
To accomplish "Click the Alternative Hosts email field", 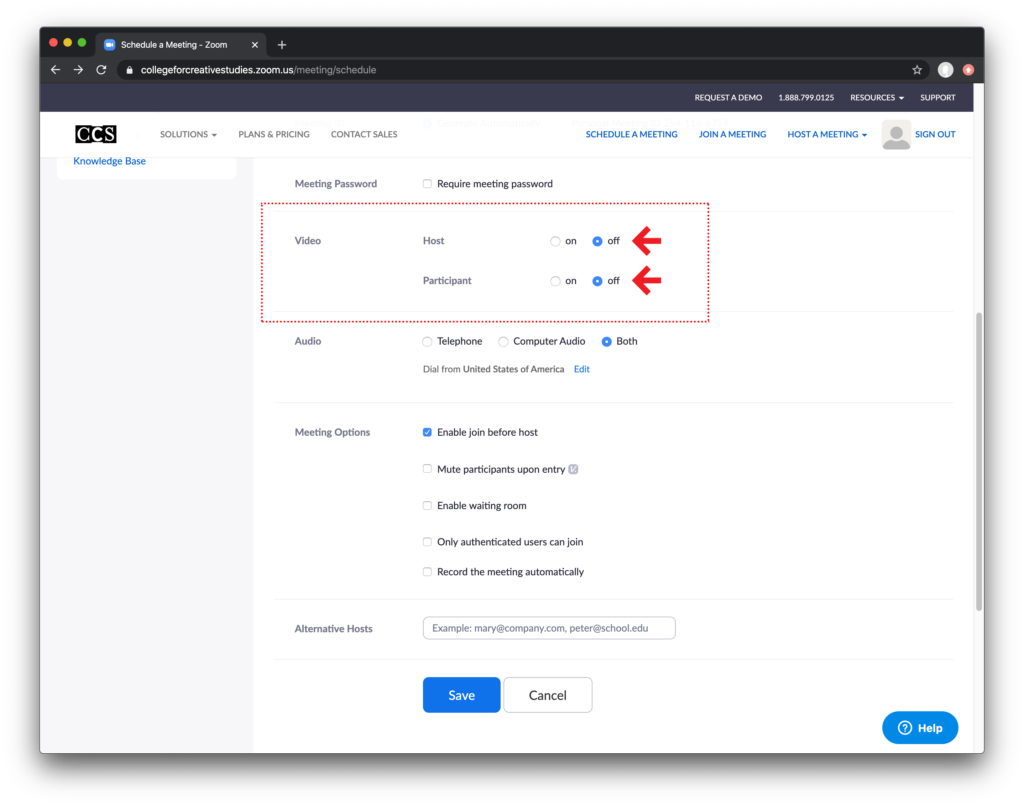I will (549, 628).
